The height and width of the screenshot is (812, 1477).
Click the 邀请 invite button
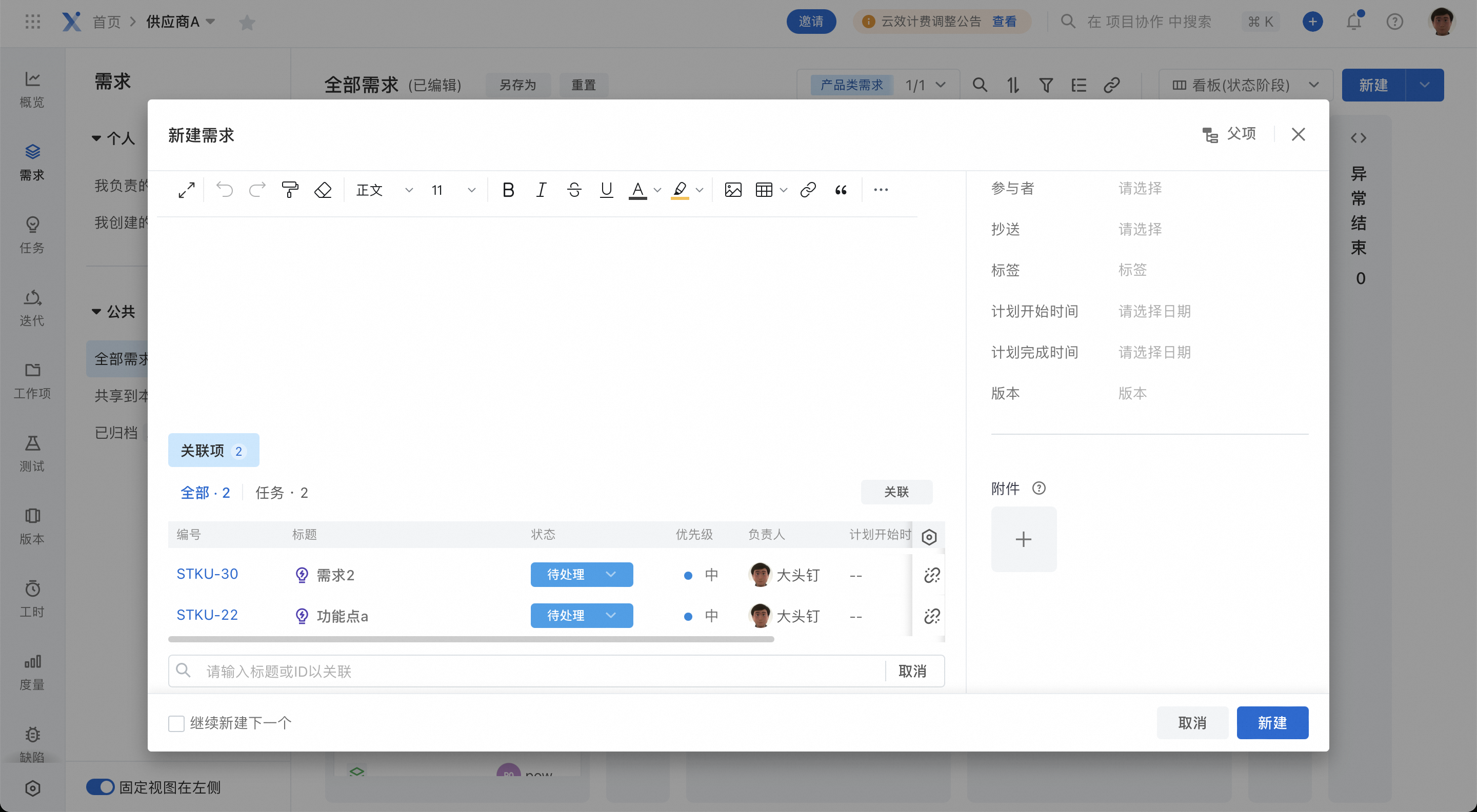click(x=811, y=22)
